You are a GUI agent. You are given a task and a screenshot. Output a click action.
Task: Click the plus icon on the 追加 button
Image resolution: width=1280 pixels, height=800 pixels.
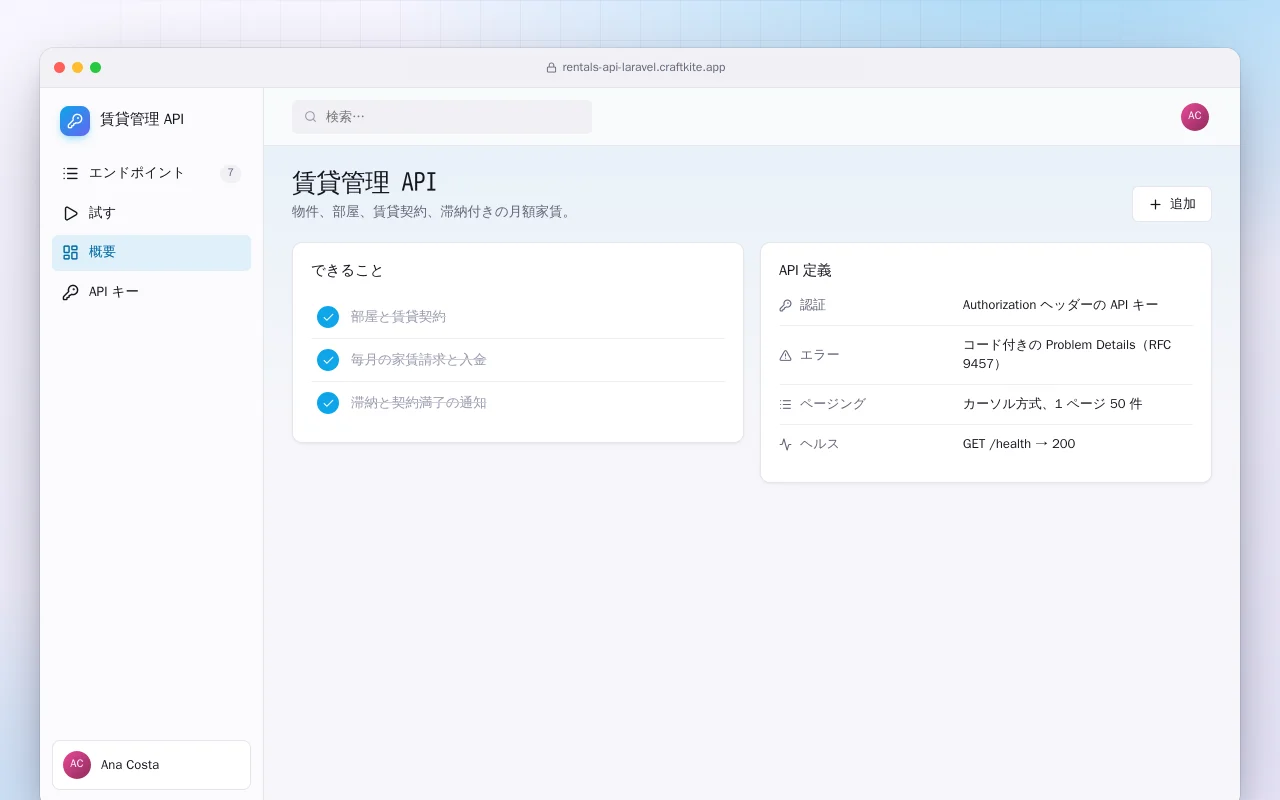coord(1155,204)
